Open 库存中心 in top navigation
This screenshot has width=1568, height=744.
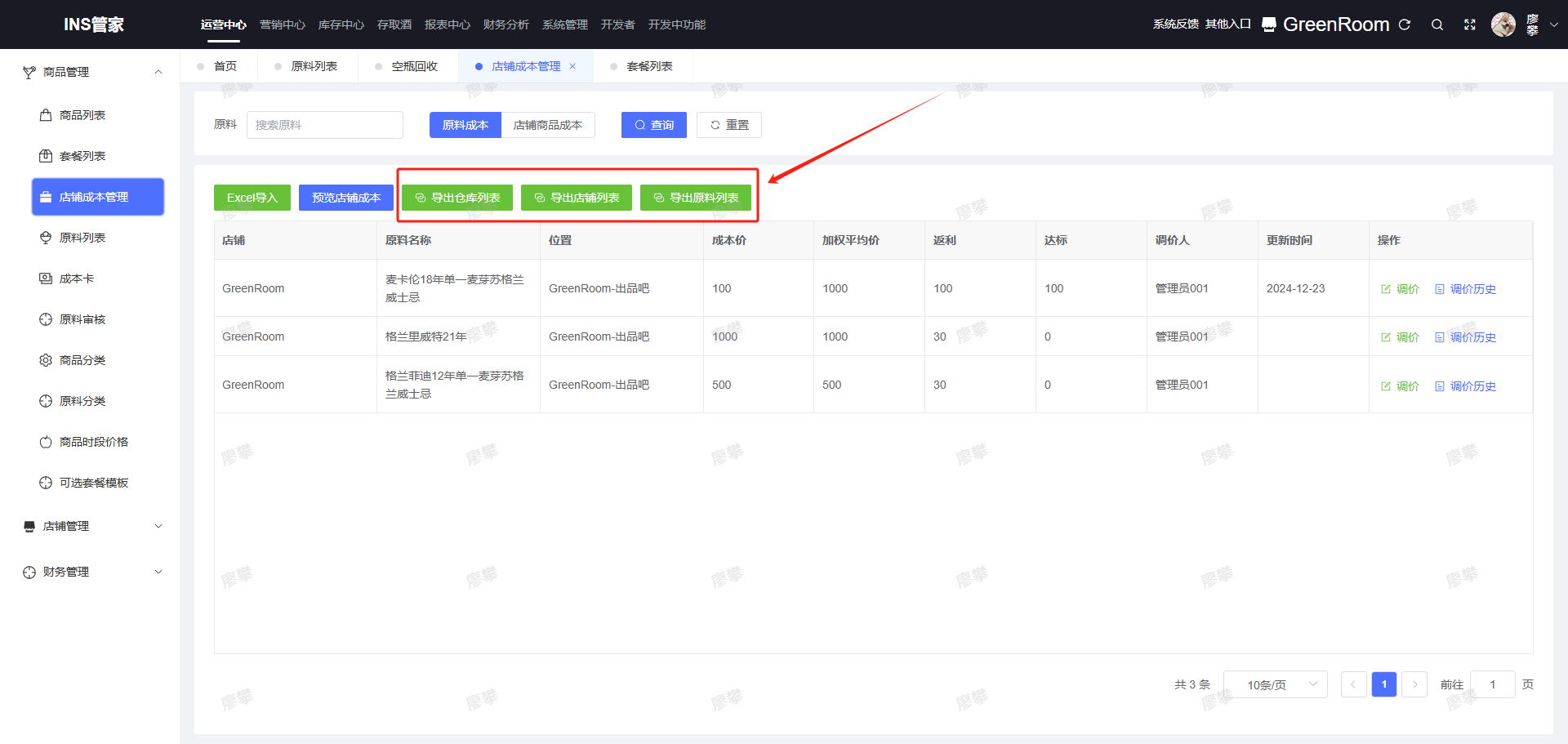(x=341, y=25)
